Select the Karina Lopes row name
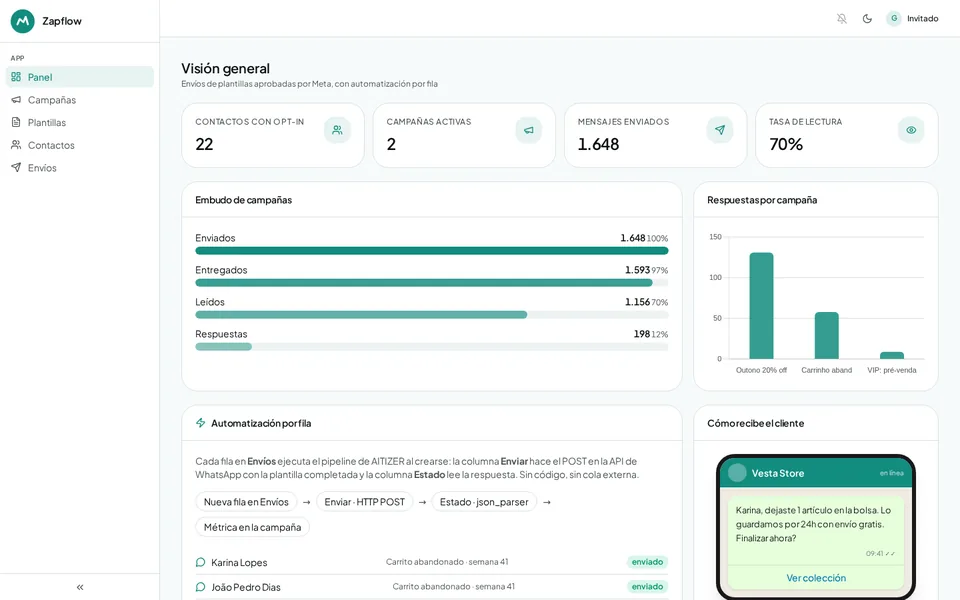The width and height of the screenshot is (960, 600). pyautogui.click(x=239, y=563)
